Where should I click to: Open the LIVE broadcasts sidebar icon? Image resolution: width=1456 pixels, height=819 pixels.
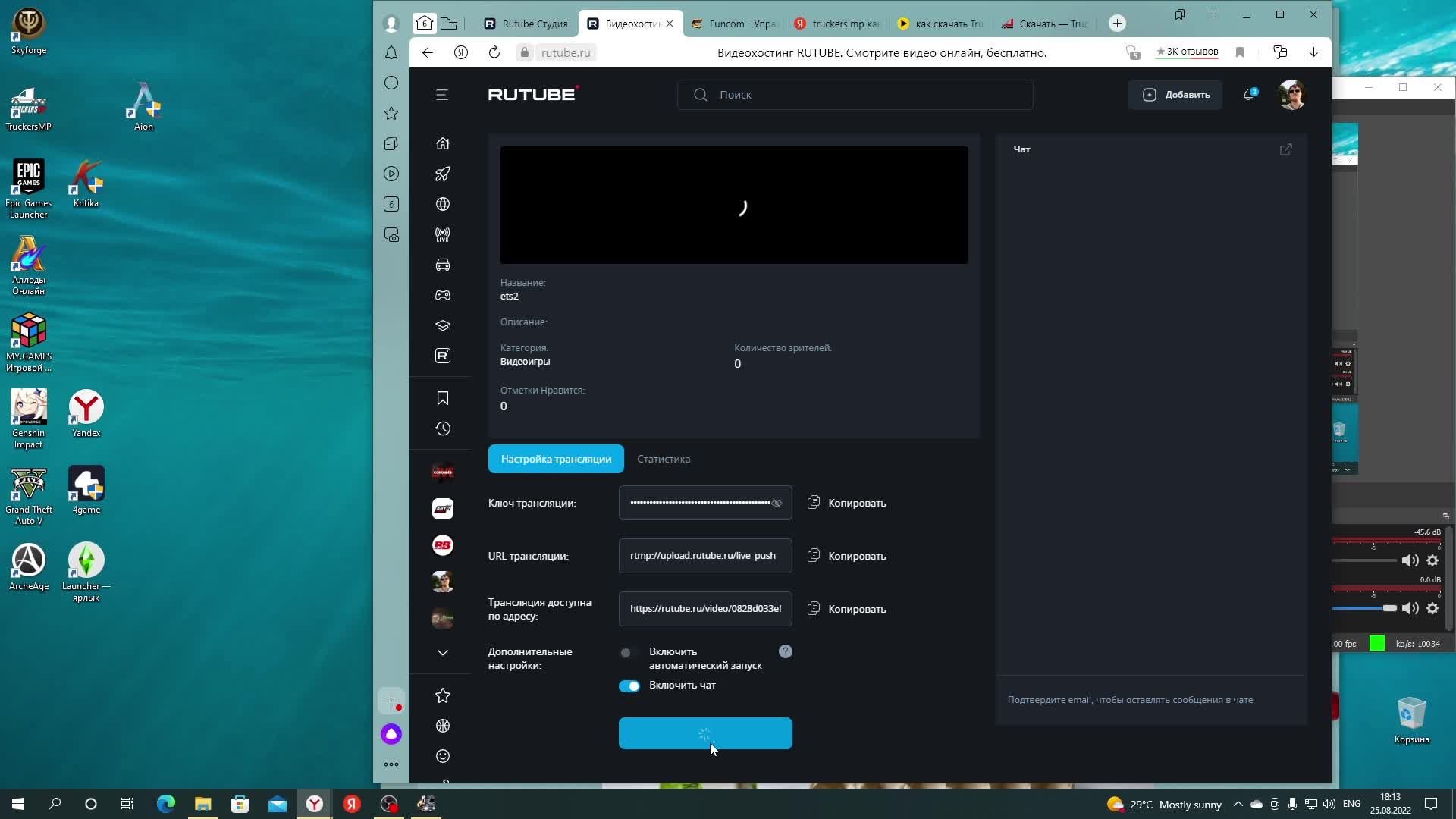[x=443, y=235]
